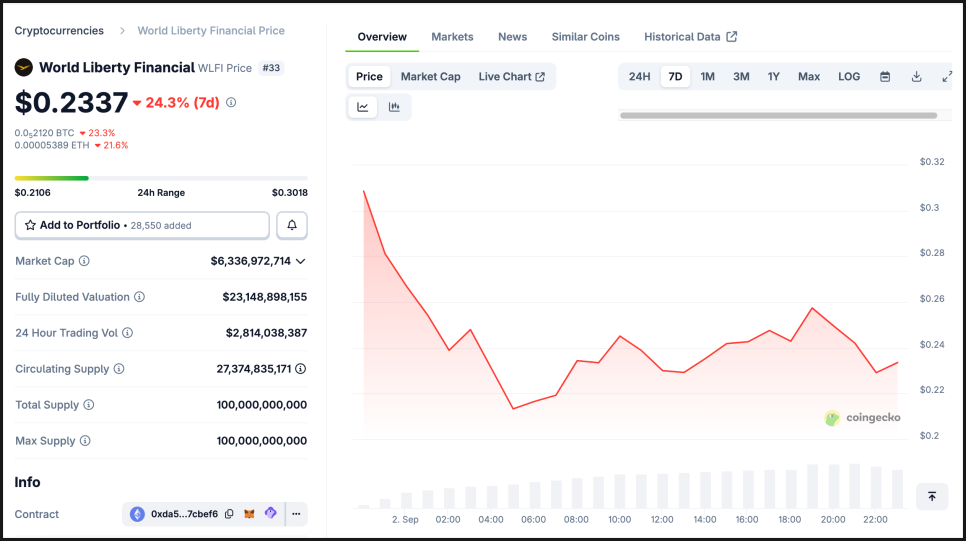Click the star icon in Add to Portfolio
This screenshot has width=966, height=541.
pos(30,225)
